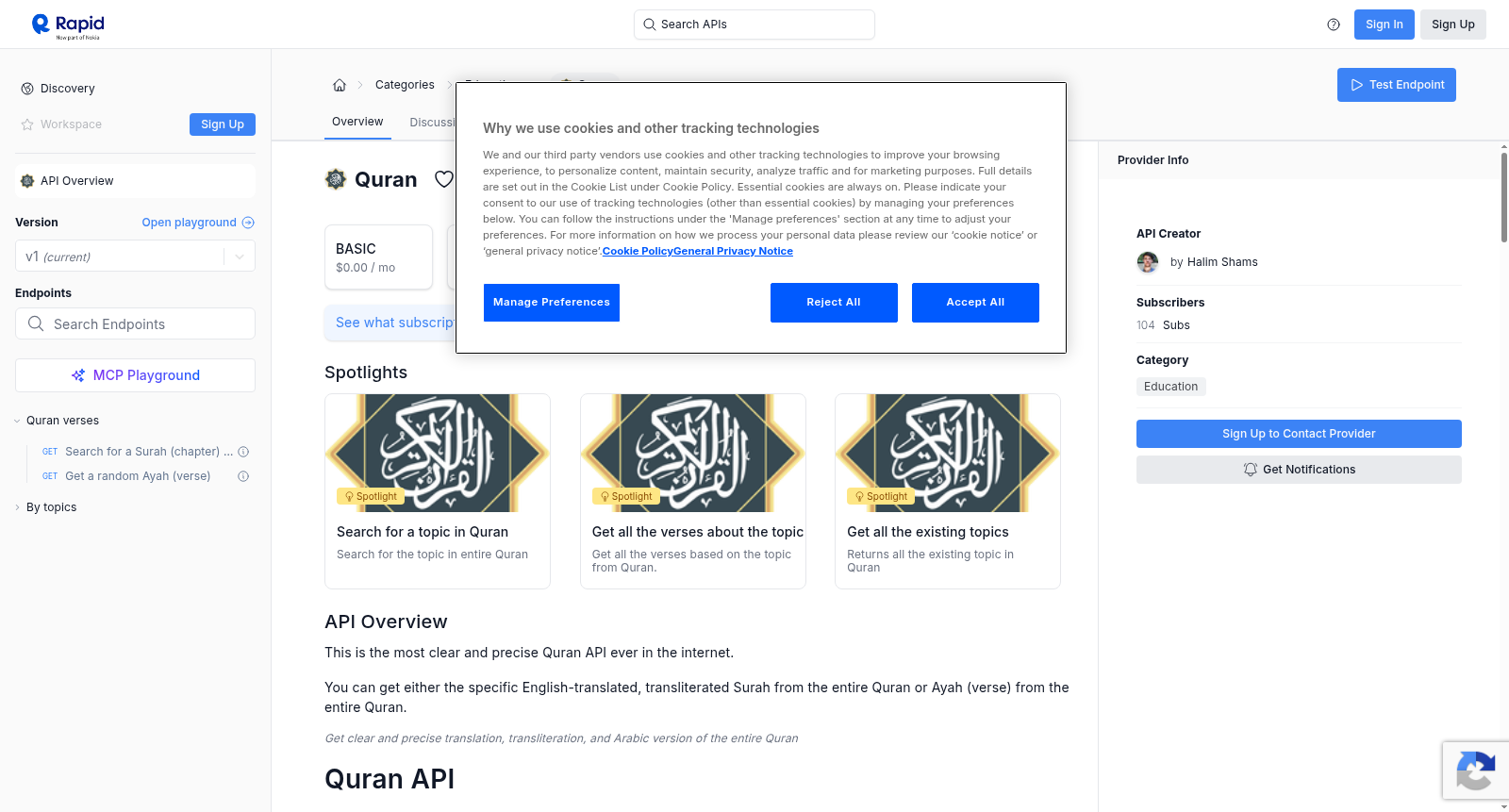Open the Discovery compass icon

(27, 89)
